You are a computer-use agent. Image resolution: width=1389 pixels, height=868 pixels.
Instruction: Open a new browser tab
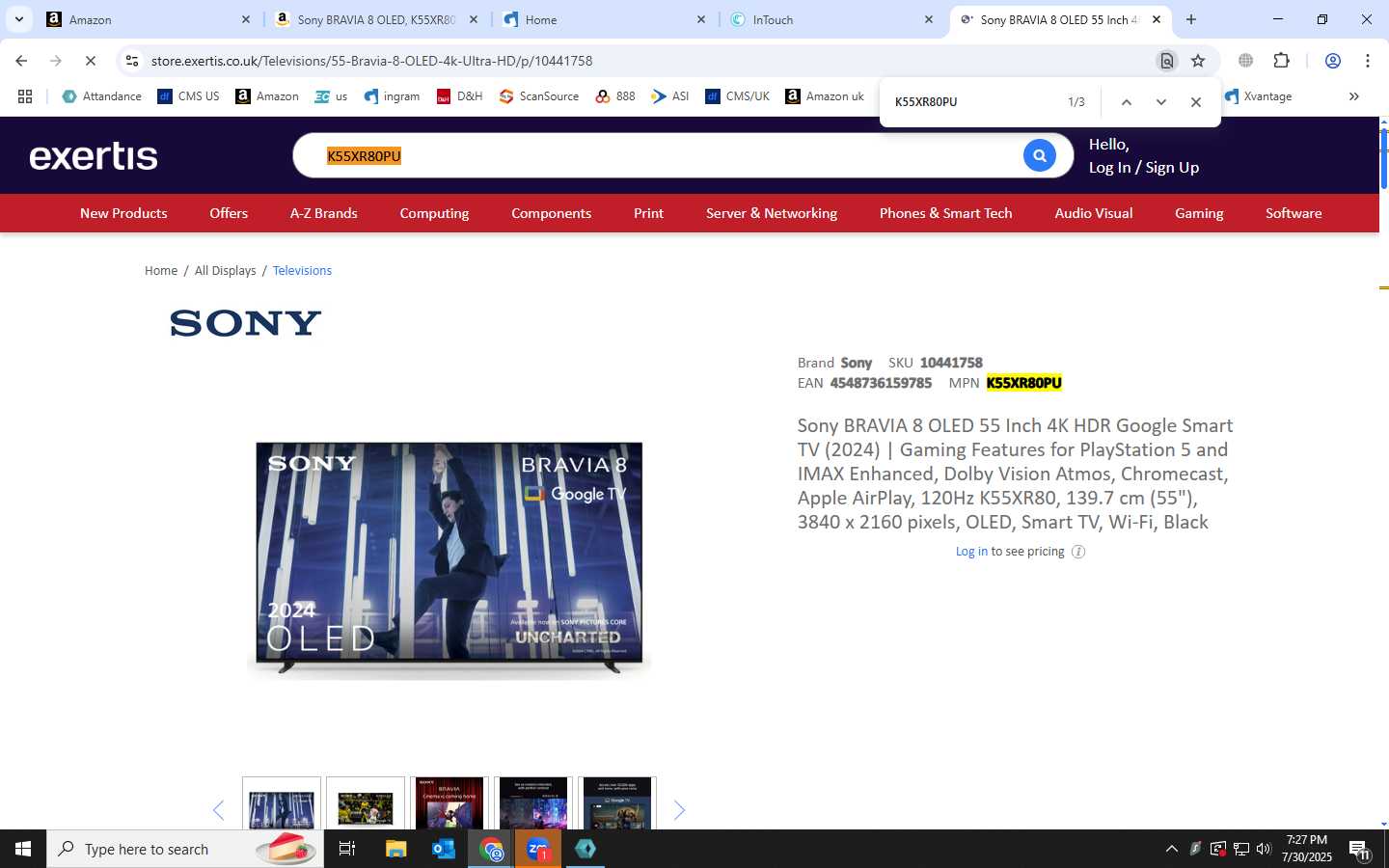pyautogui.click(x=1191, y=19)
